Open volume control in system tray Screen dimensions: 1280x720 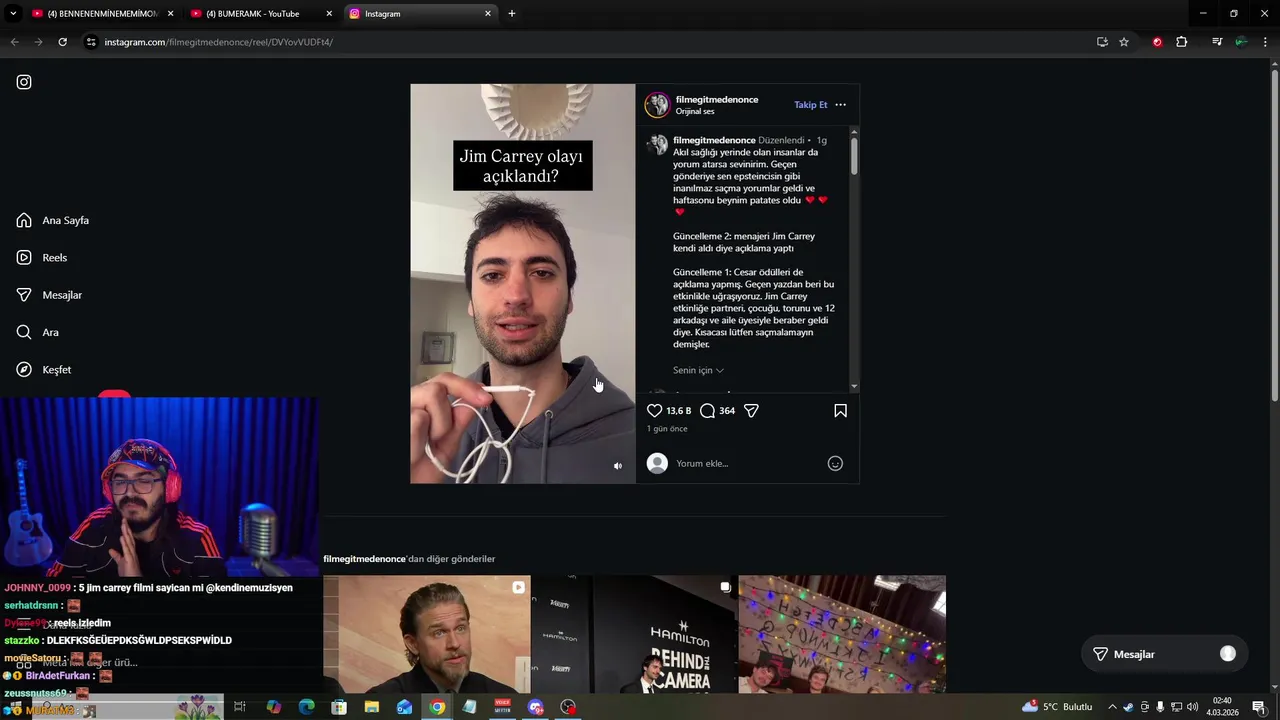pos(1192,707)
